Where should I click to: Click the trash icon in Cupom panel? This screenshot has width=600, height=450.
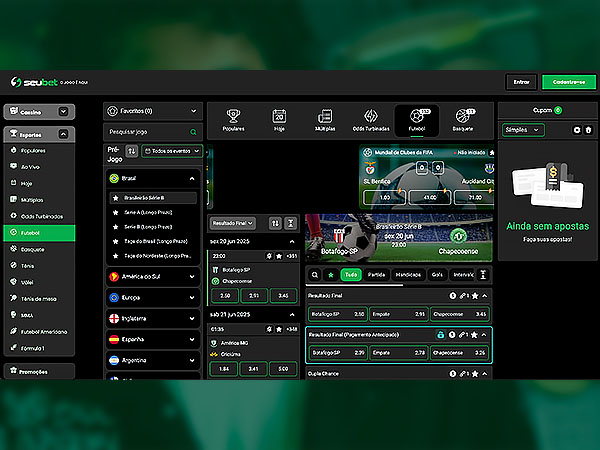[589, 130]
